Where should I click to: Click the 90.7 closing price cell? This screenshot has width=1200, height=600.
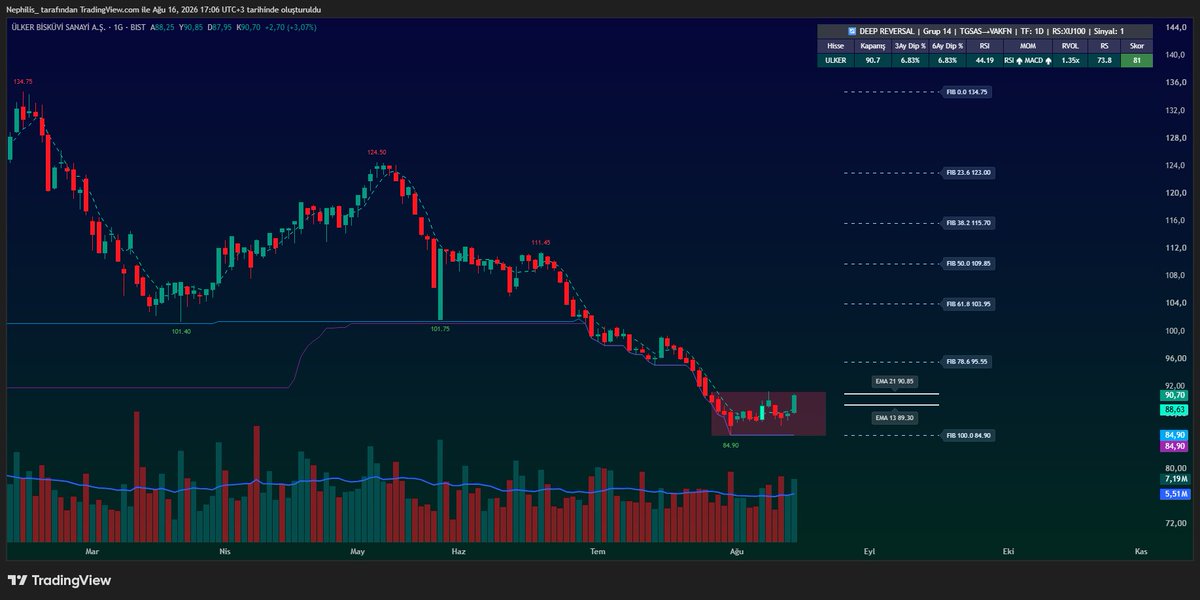point(873,60)
